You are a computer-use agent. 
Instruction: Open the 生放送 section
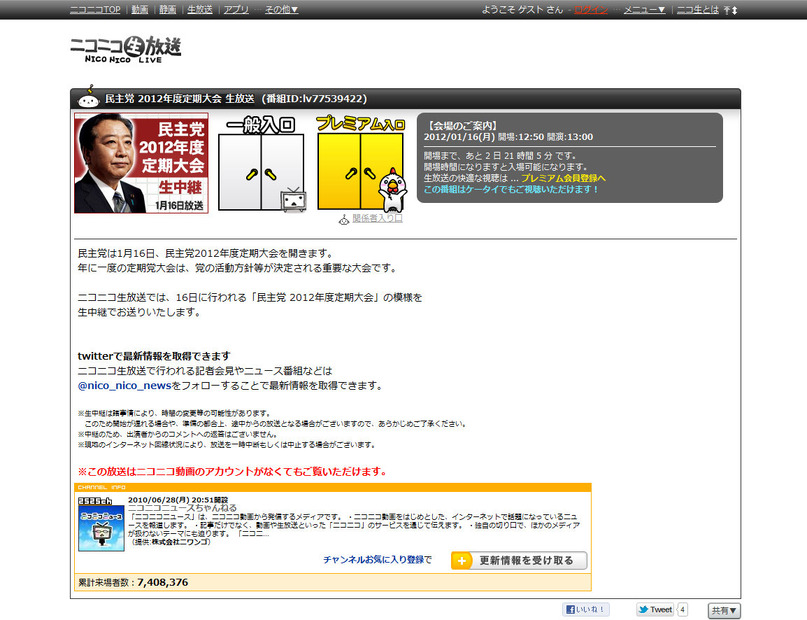[x=200, y=10]
